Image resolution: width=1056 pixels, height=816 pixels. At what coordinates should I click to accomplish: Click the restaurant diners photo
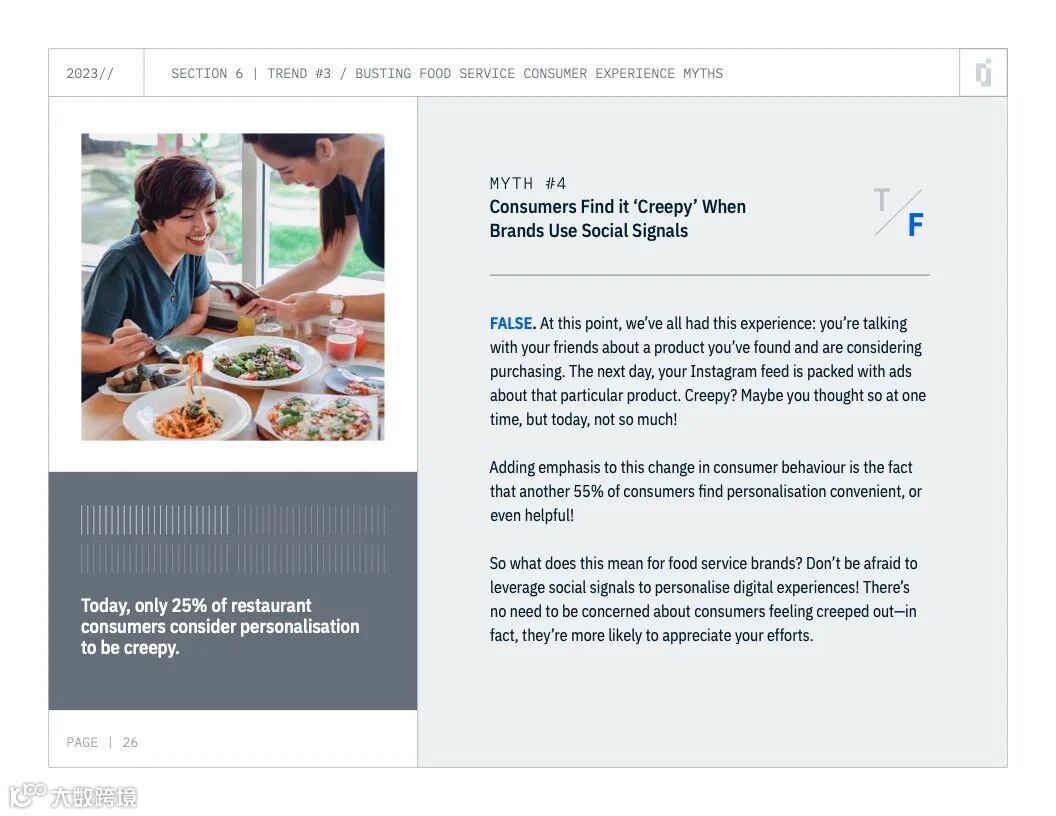232,287
